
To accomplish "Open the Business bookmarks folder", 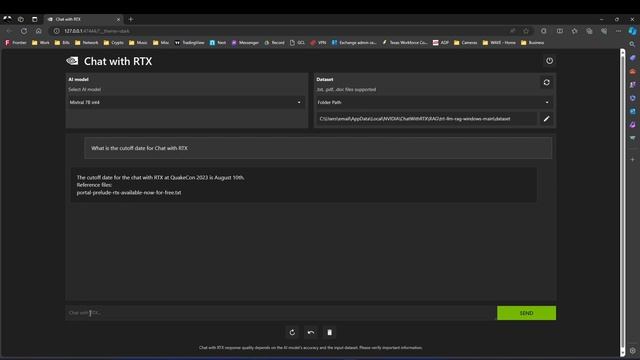I will pyautogui.click(x=533, y=42).
